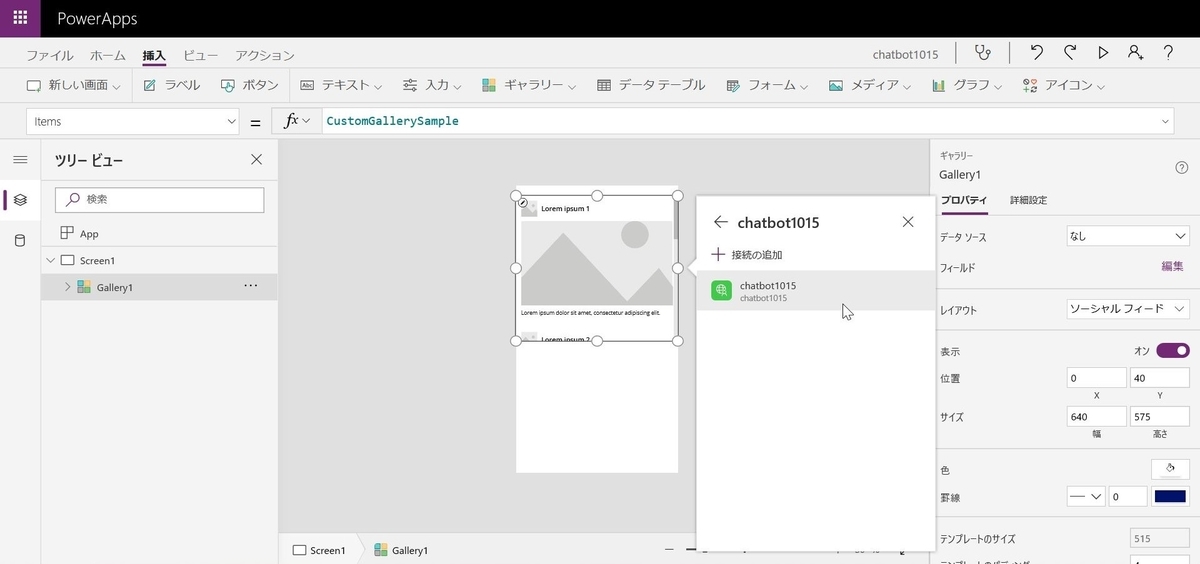Select the tree view layers icon
The height and width of the screenshot is (564, 1200).
coord(20,200)
